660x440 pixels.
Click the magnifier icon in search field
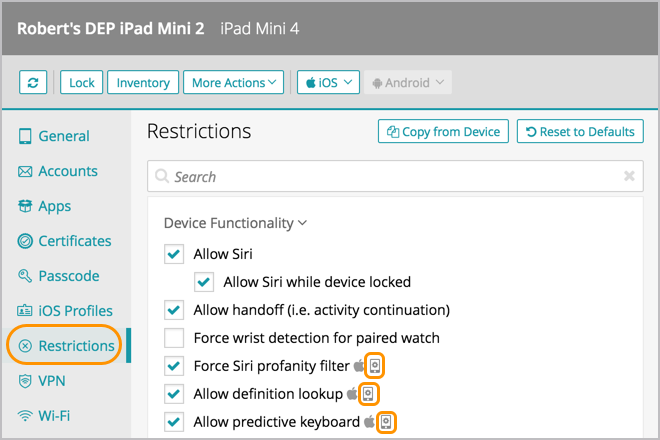162,177
